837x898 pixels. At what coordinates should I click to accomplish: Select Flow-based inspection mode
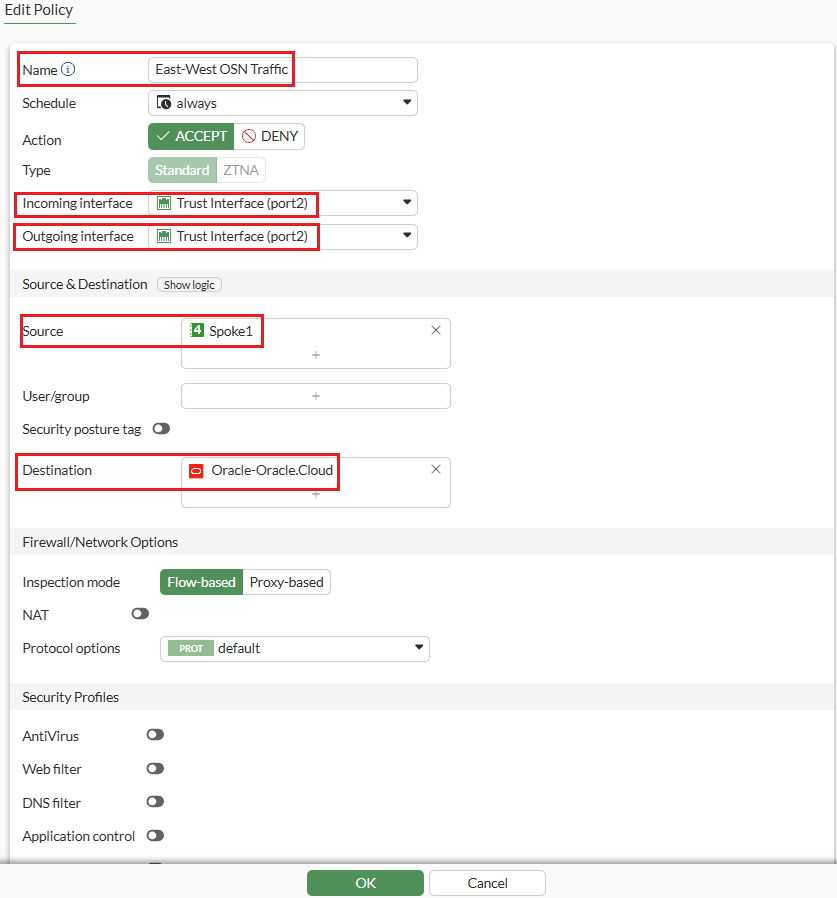202,582
